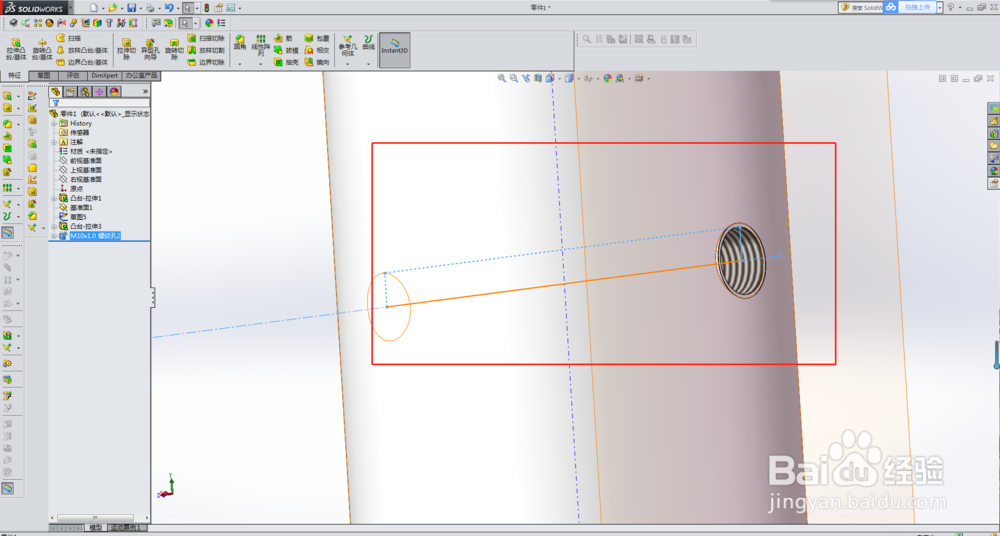Click the Undo arrow icon
1000x536 pixels.
168,8
